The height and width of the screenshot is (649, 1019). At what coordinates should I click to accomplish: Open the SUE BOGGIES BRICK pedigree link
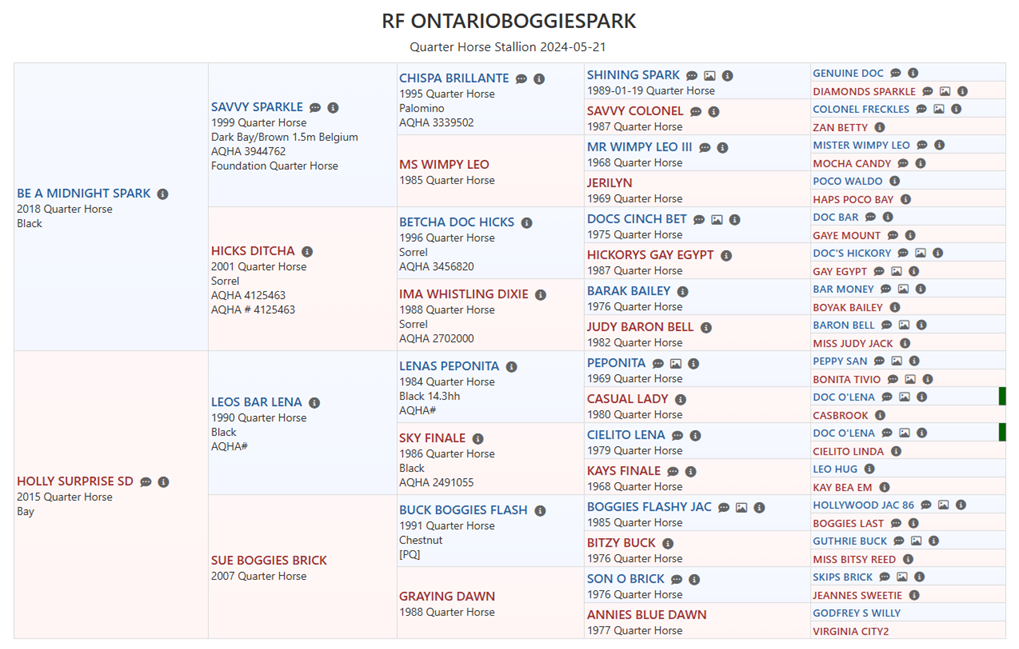point(269,561)
